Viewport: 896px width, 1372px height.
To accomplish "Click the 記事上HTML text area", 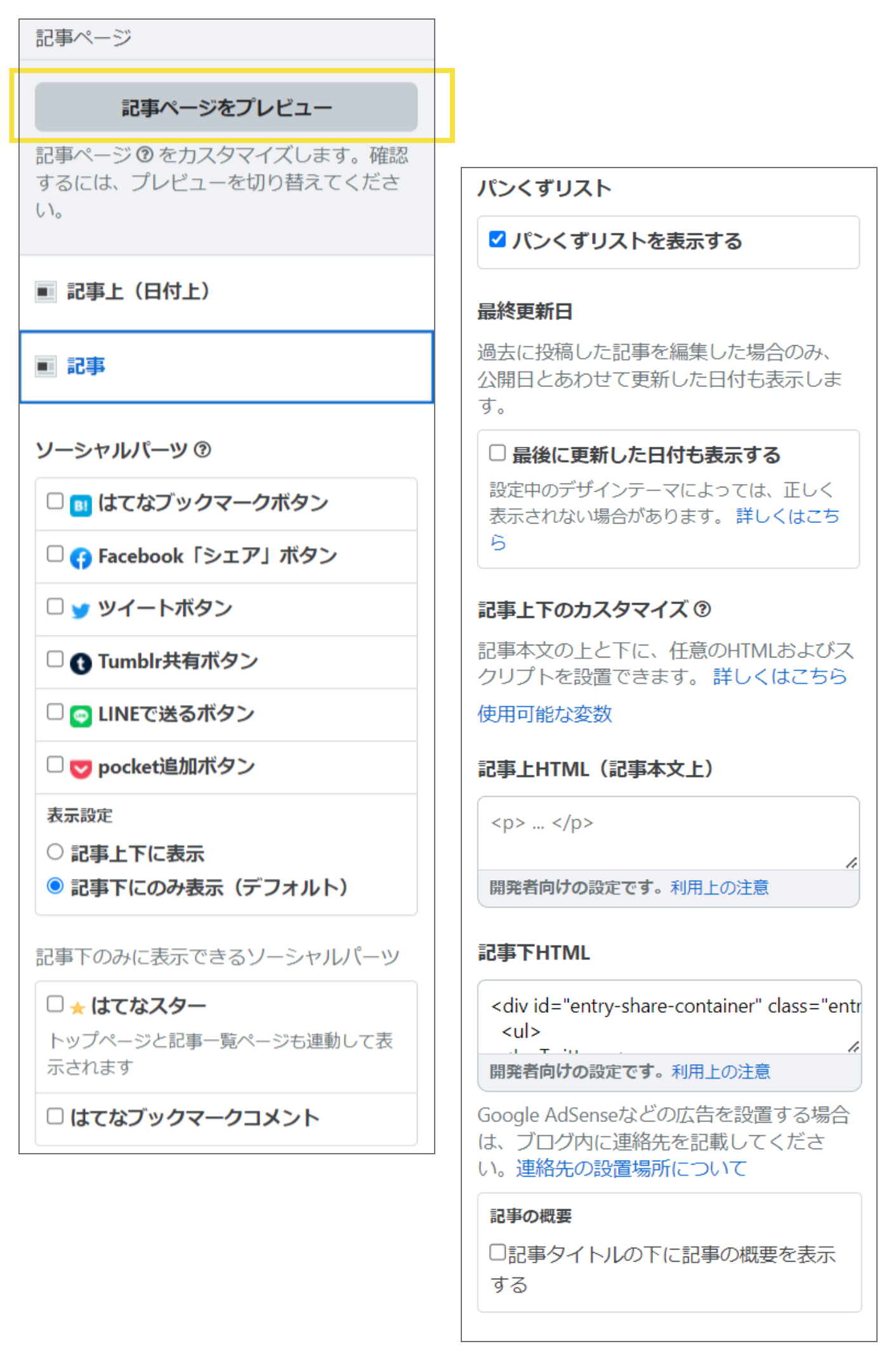I will coord(669,833).
